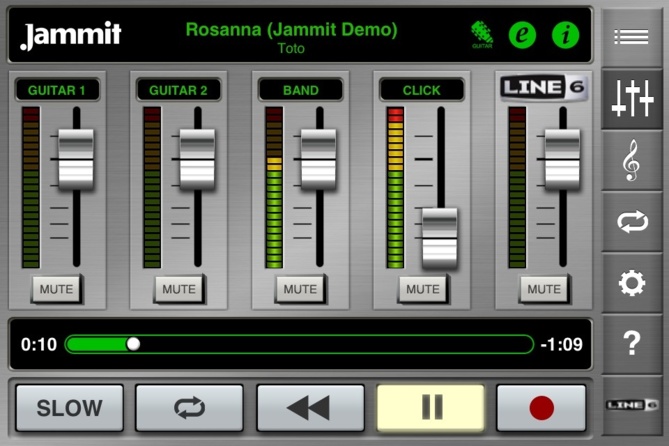Screen dimensions: 669x446
Task: Rewind the song to the beginning
Action: [x=310, y=407]
